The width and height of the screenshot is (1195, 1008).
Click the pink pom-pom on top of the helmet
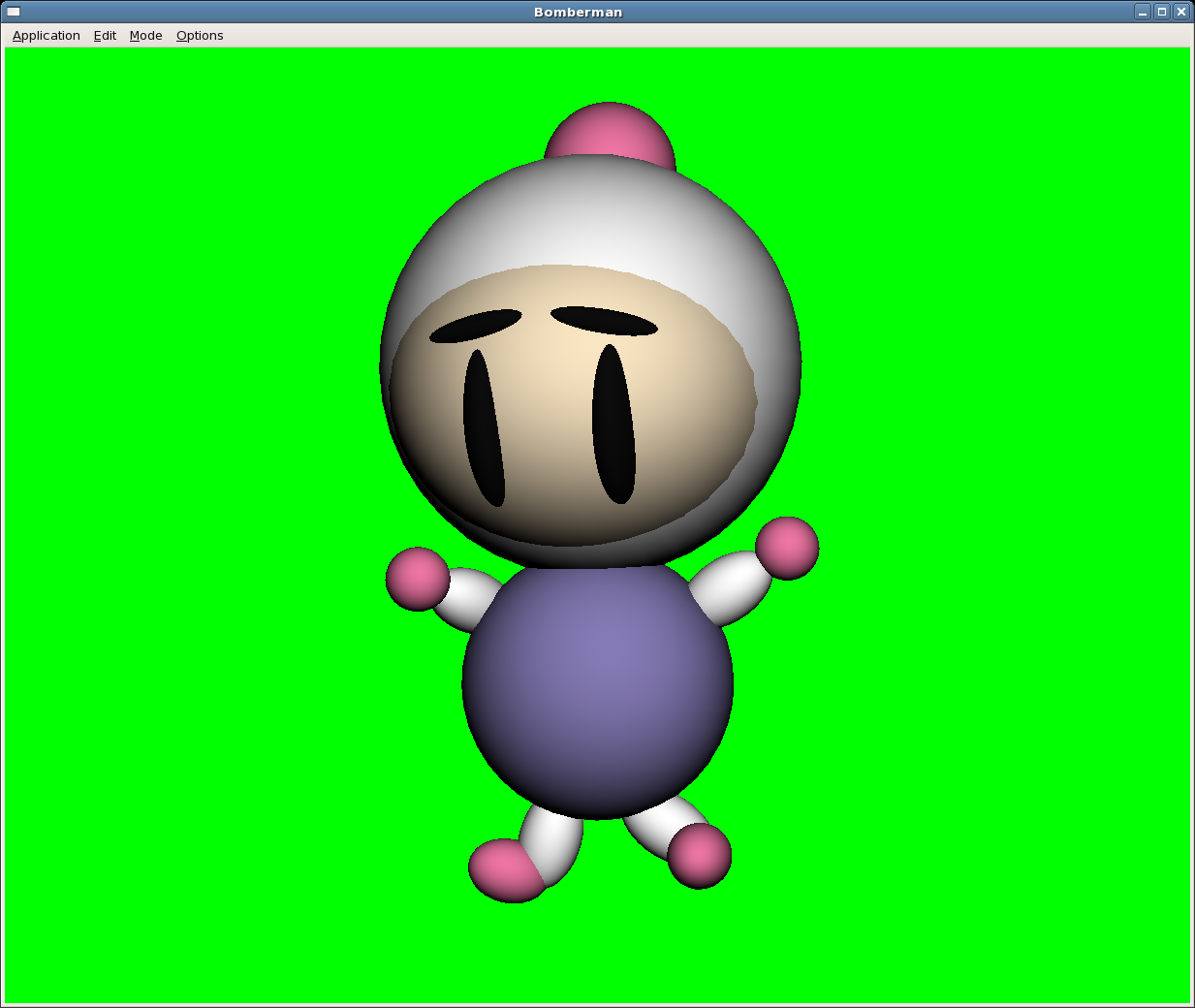coord(609,132)
